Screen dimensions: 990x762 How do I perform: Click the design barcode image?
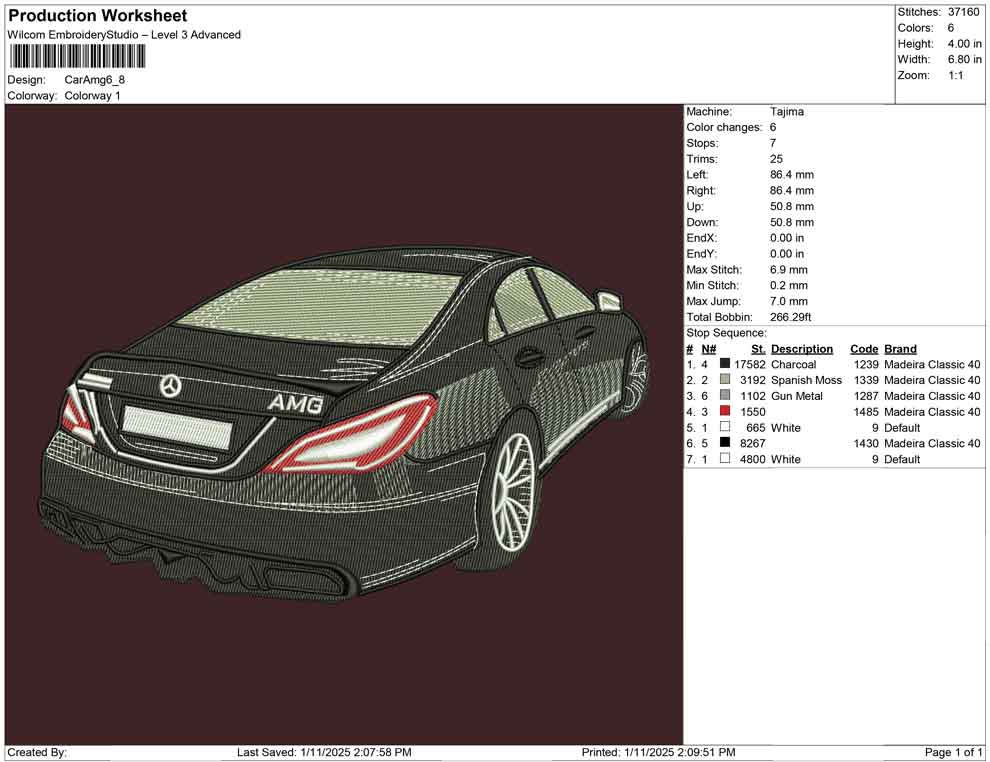tap(75, 57)
